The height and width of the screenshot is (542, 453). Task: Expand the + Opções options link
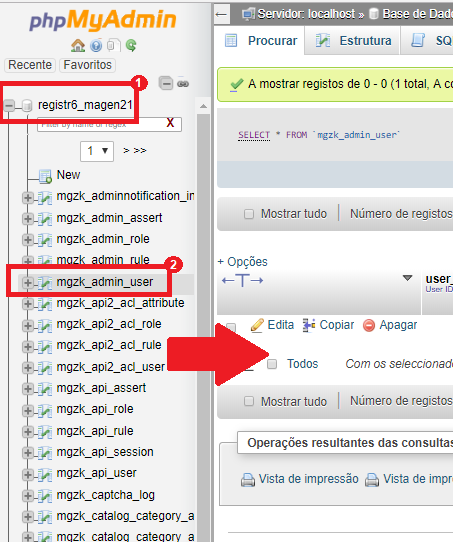(243, 262)
